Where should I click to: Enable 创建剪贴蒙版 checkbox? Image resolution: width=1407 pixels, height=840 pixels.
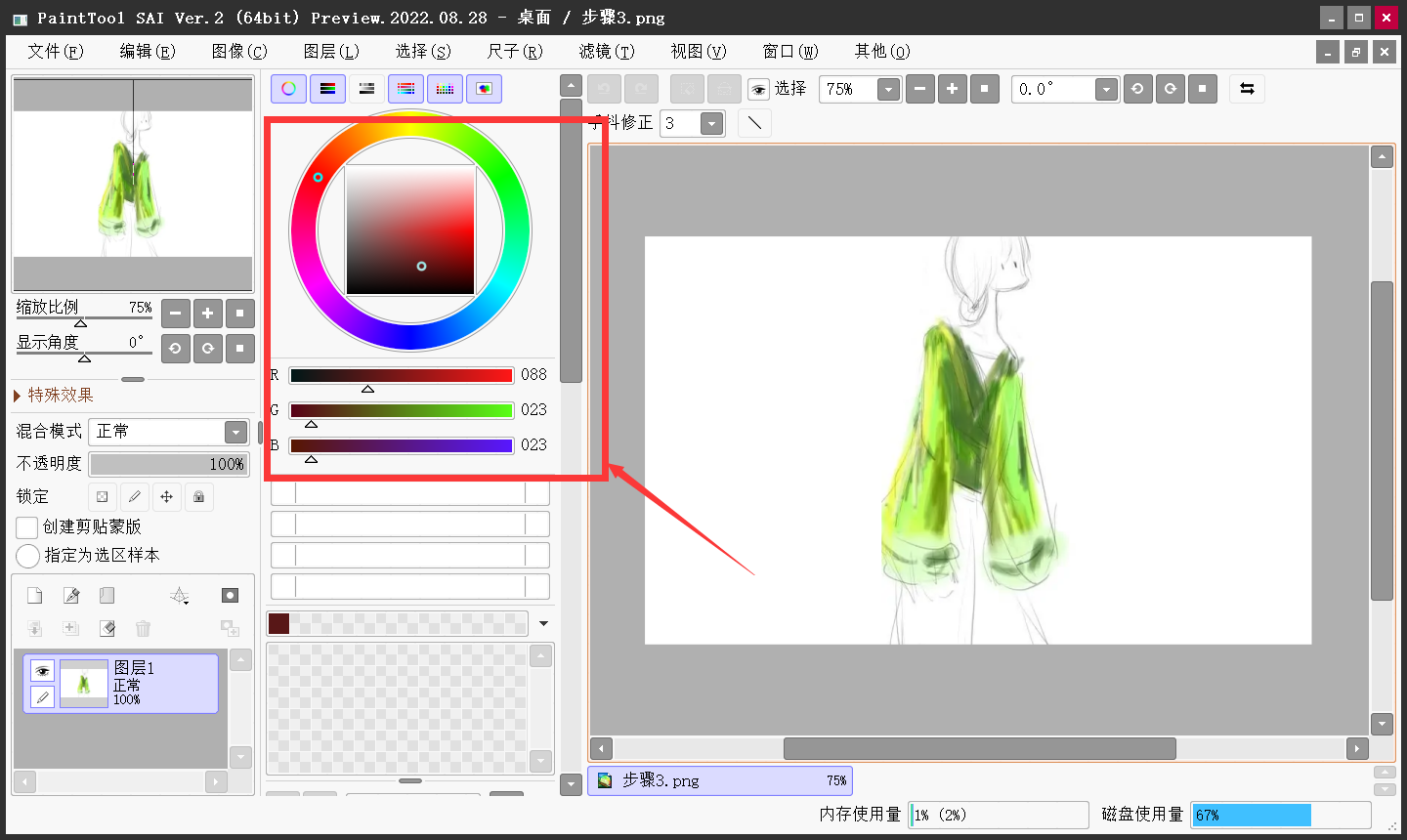(x=27, y=527)
